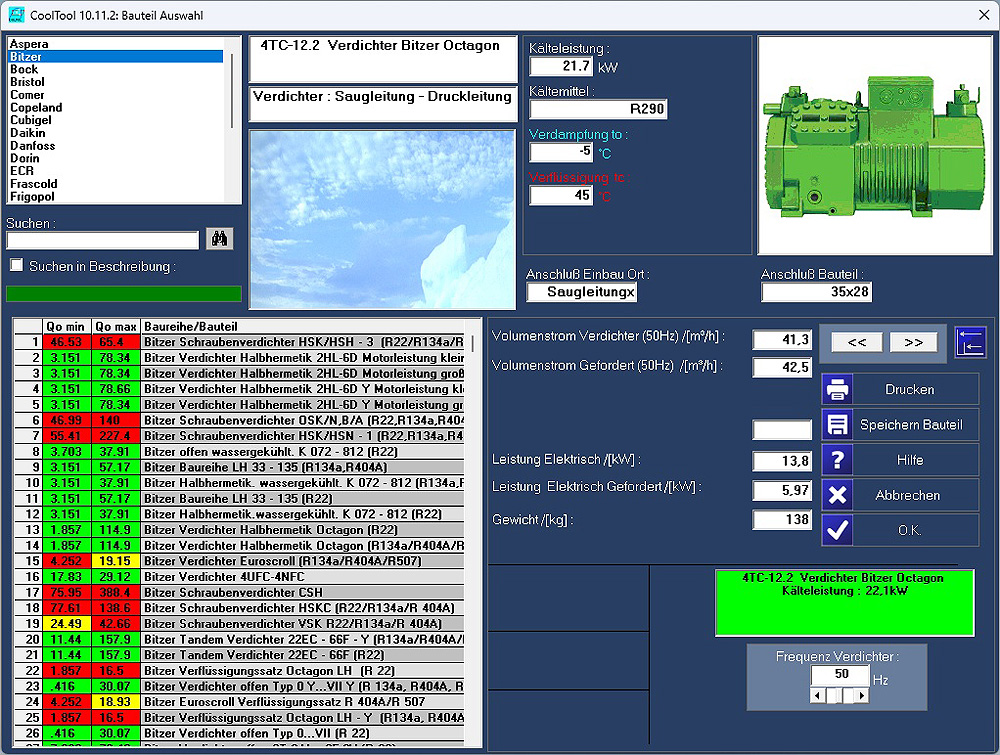Image resolution: width=1000 pixels, height=755 pixels.
Task: Click the frequency slider right arrow
Action: [862, 696]
